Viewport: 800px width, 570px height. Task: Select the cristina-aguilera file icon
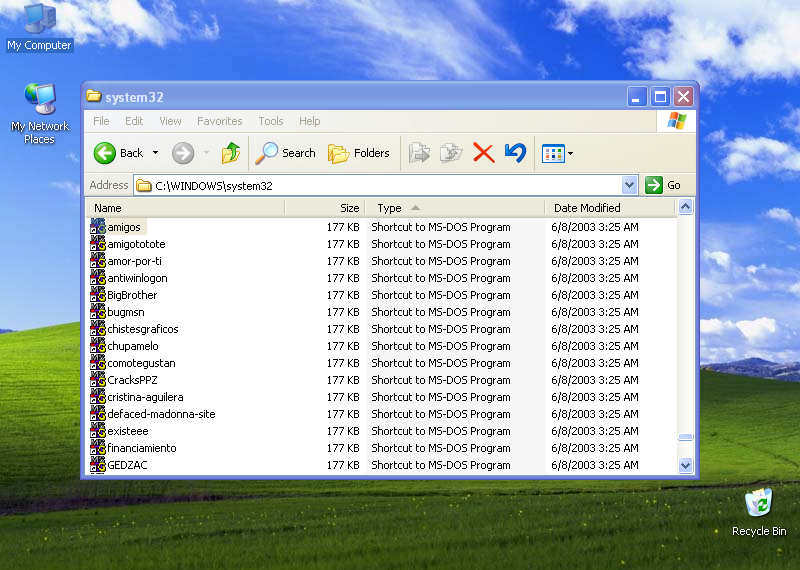[x=98, y=396]
